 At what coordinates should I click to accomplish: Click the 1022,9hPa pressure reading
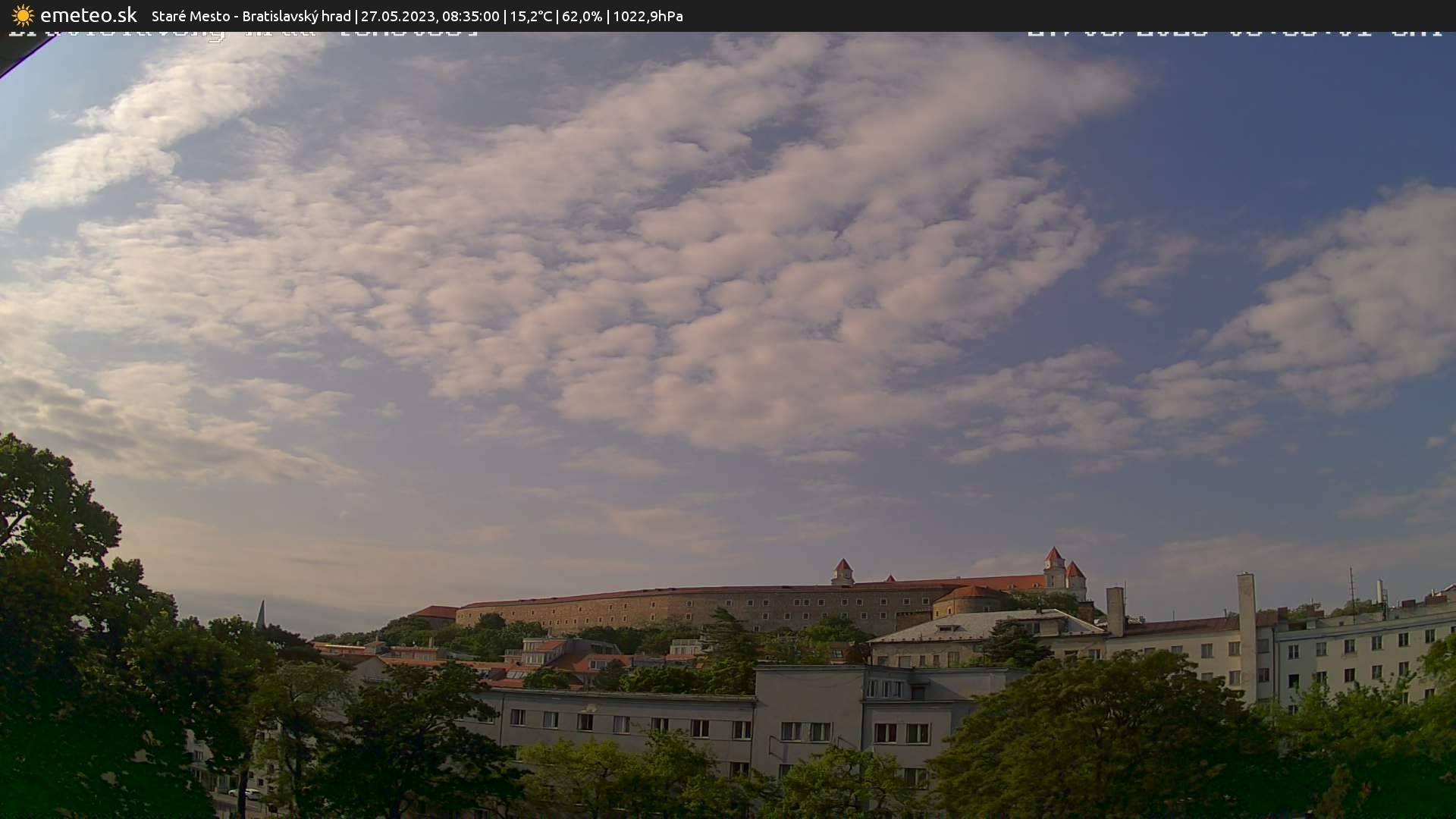[648, 16]
